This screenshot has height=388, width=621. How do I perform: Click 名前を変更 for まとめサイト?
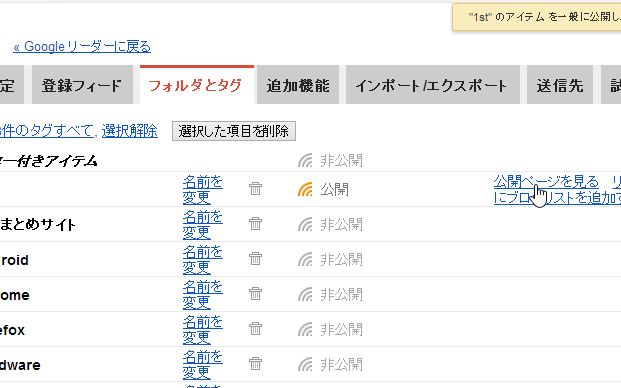(202, 224)
